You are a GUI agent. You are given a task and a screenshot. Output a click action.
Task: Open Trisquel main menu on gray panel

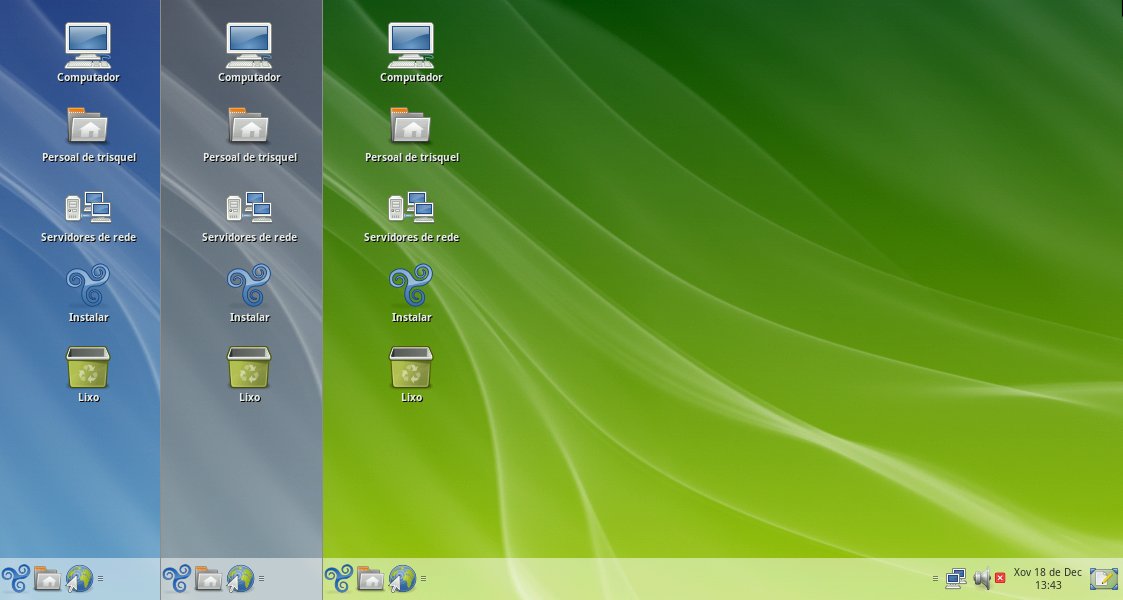(177, 579)
